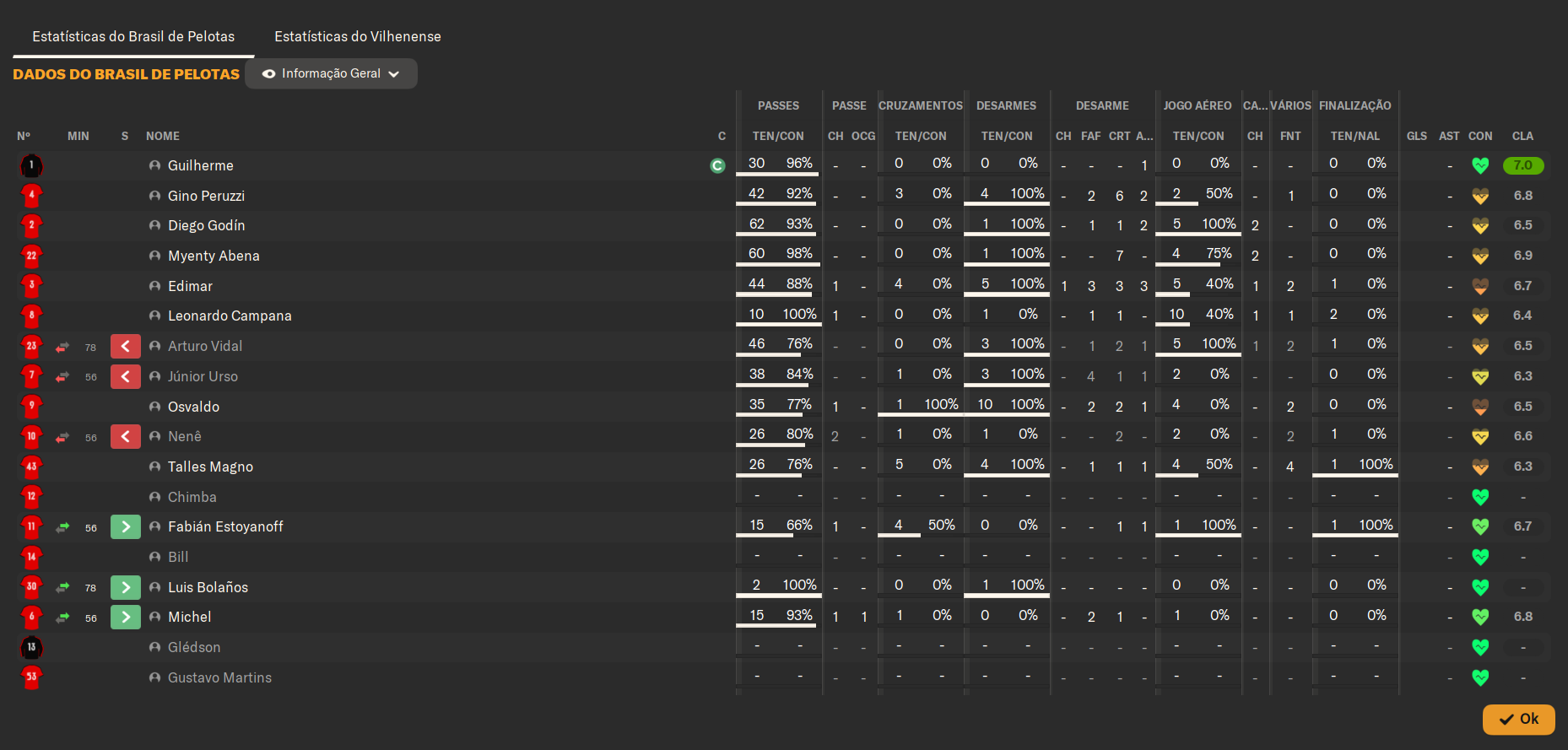Click Guilherme's green condition heart
Image resolution: width=1568 pixels, height=750 pixels.
pyautogui.click(x=1480, y=165)
